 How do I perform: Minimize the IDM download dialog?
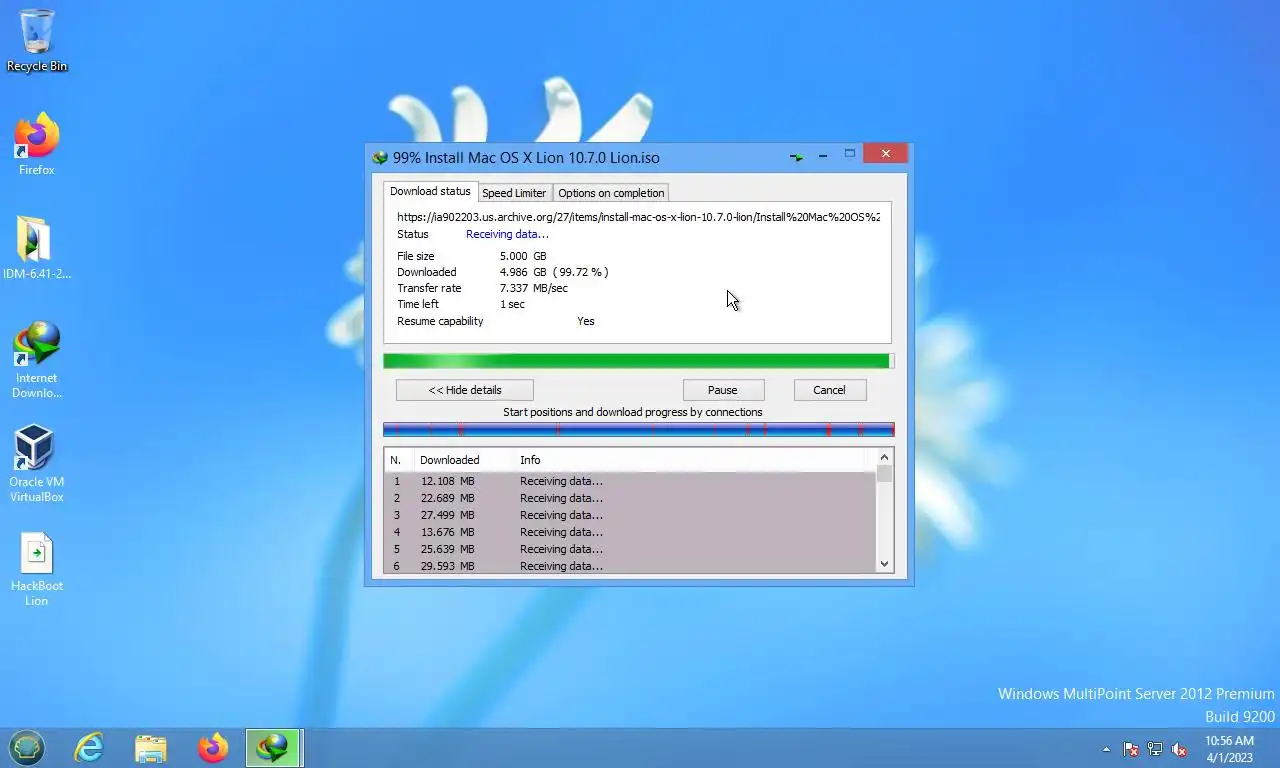[x=823, y=155]
